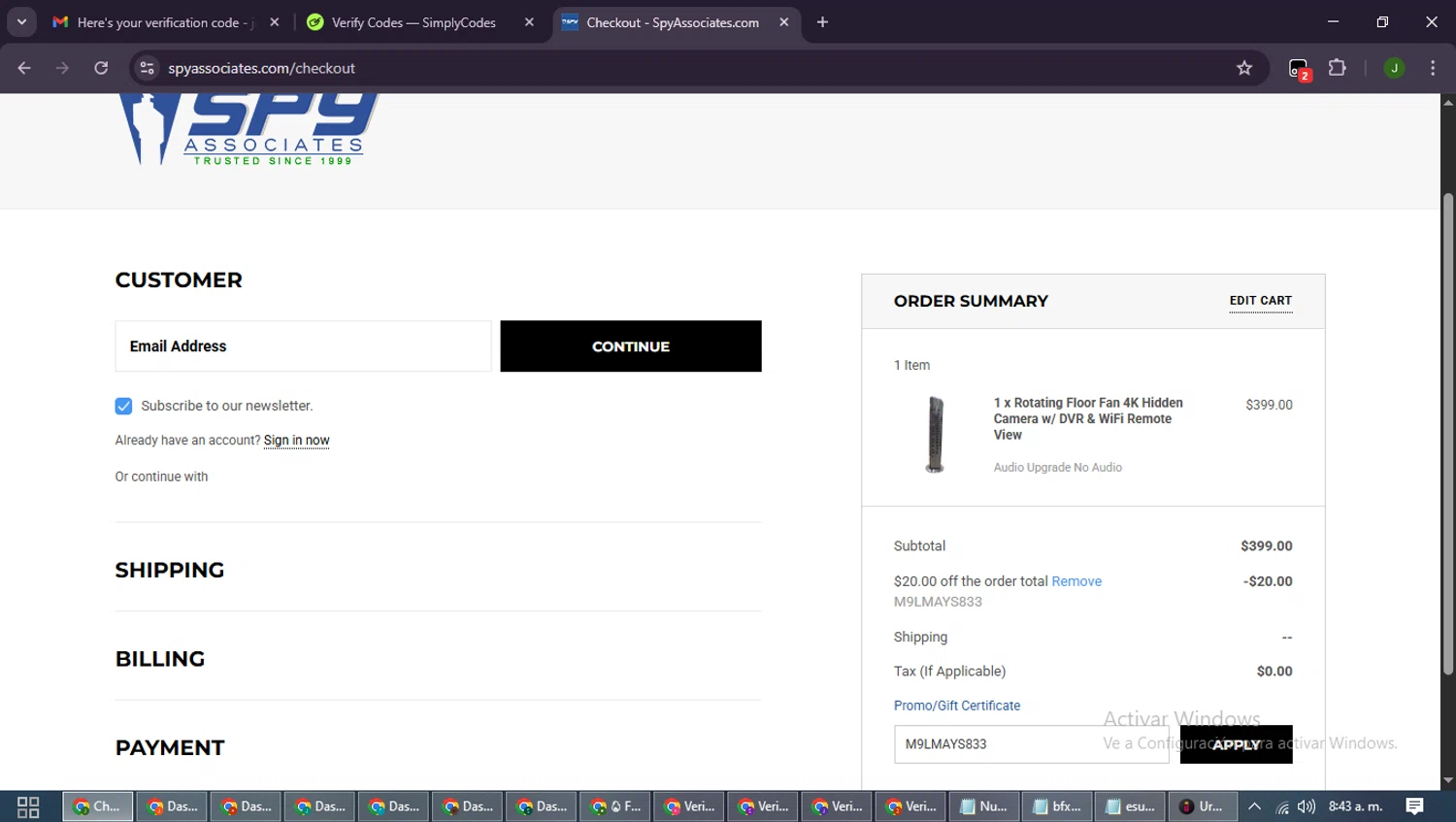
Task: Click the address bar URL
Action: (x=261, y=68)
